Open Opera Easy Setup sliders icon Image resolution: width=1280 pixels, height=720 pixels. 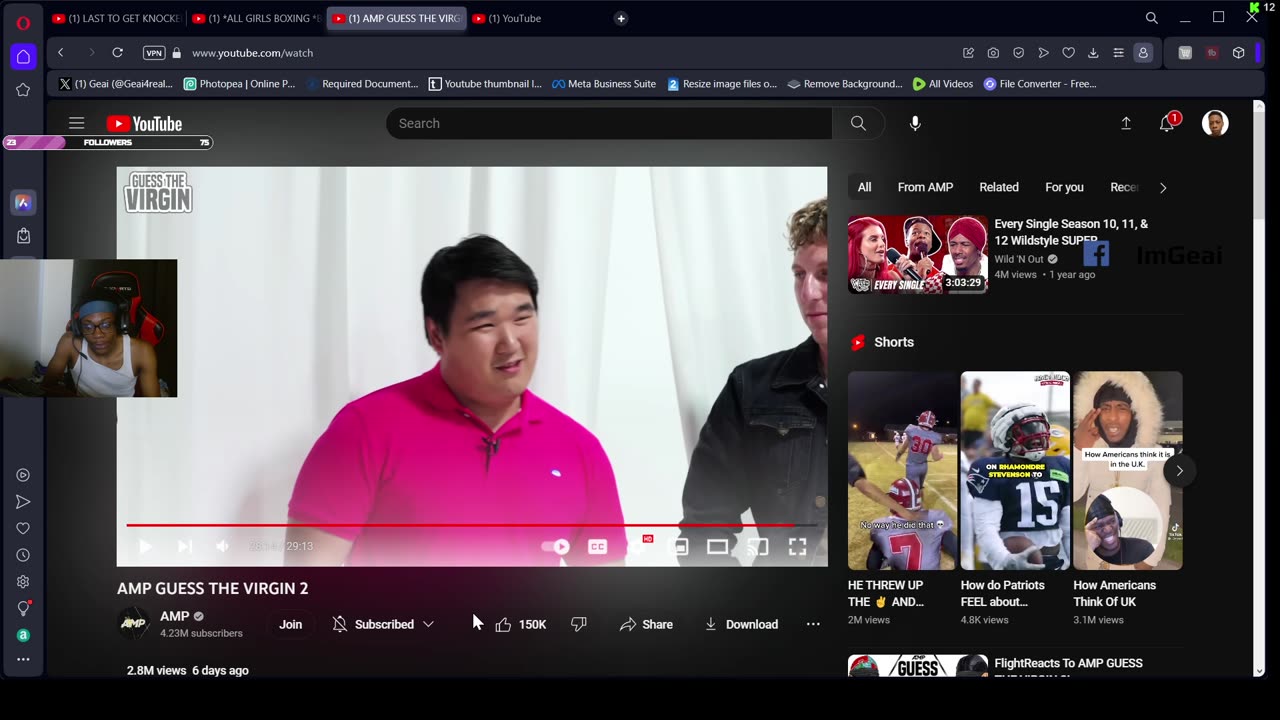(x=1118, y=53)
